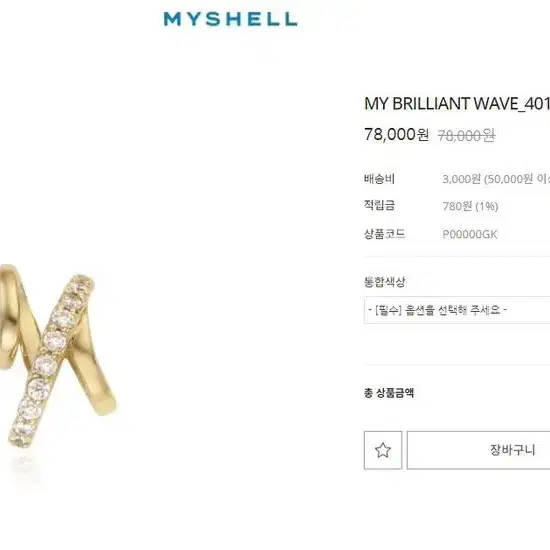Click the struck-through original price

[466, 135]
